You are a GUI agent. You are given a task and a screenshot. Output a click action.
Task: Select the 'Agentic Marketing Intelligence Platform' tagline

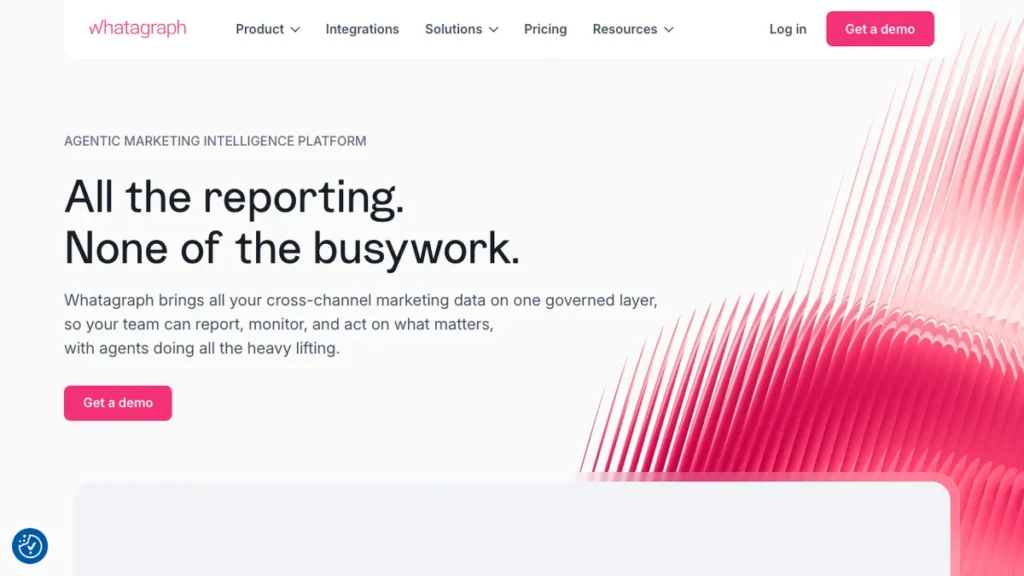[215, 141]
